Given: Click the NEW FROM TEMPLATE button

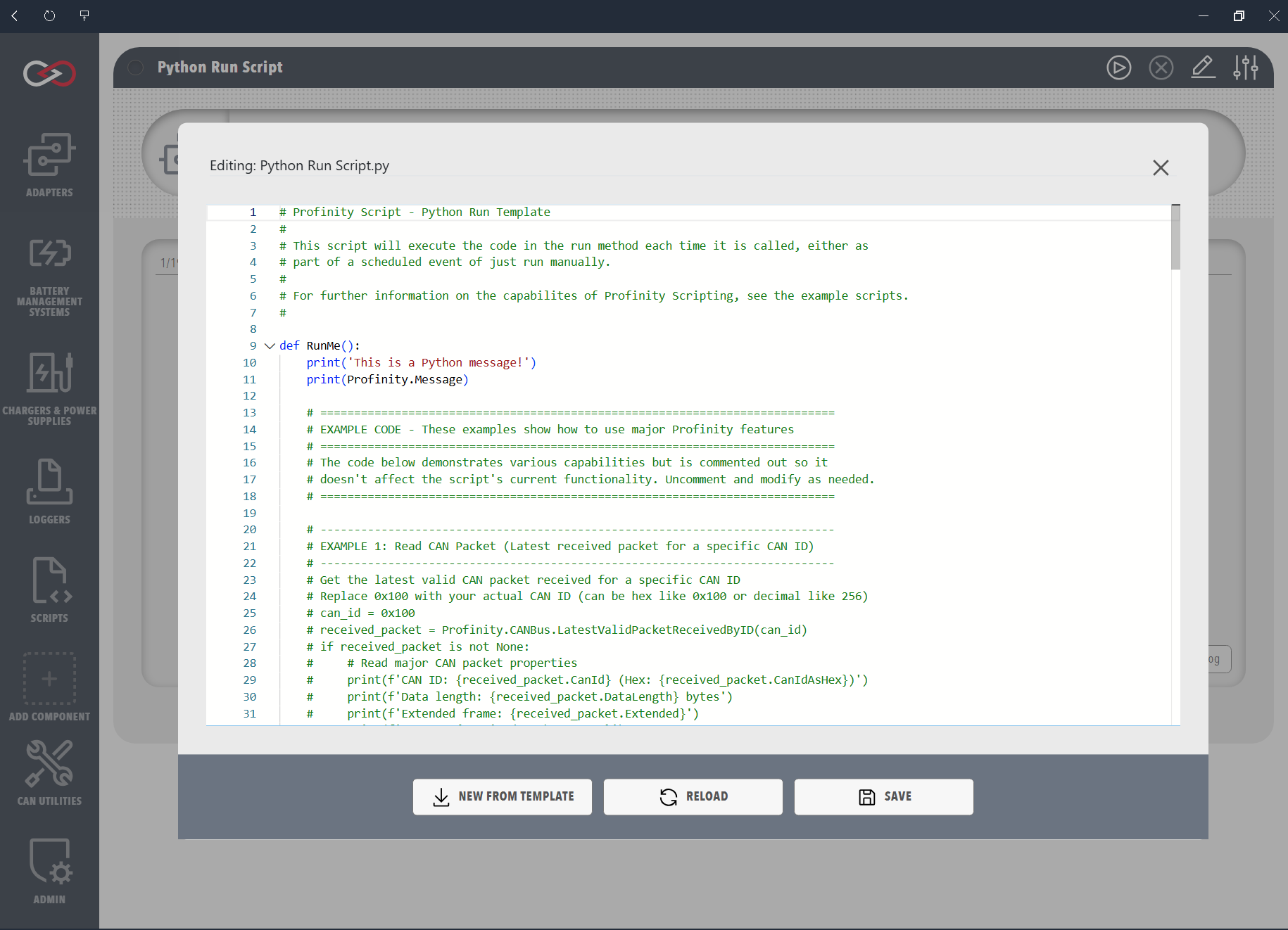Looking at the screenshot, I should [x=502, y=796].
